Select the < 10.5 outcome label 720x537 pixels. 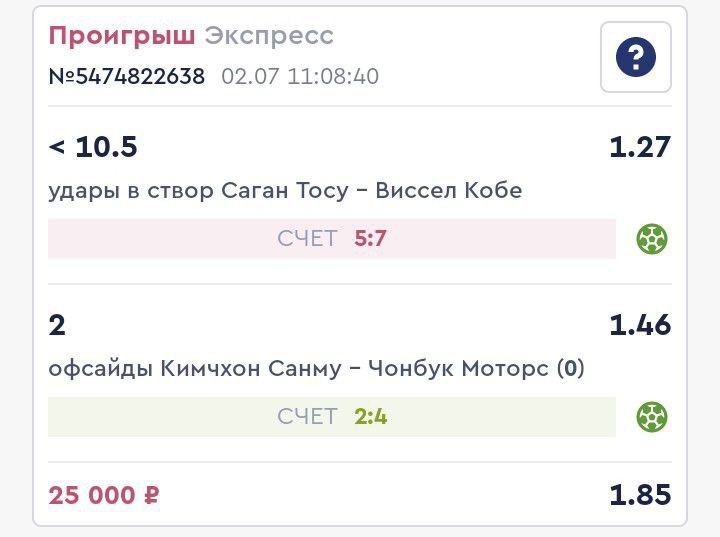(93, 147)
